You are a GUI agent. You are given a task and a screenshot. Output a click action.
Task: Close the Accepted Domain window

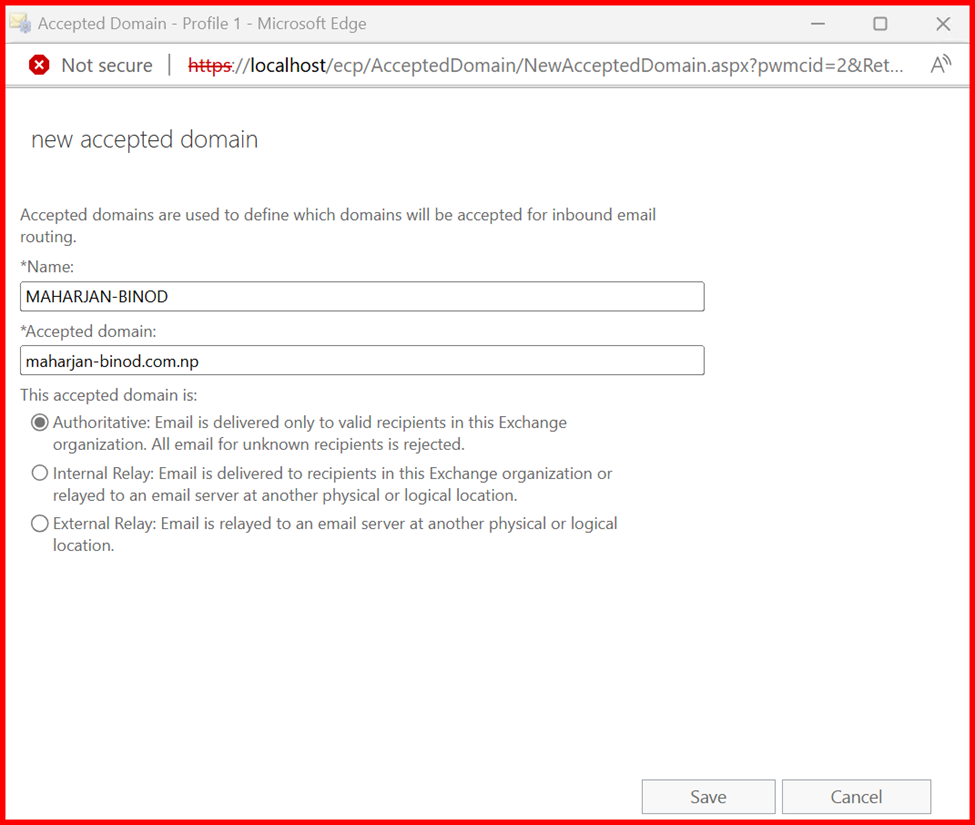pyautogui.click(x=943, y=23)
